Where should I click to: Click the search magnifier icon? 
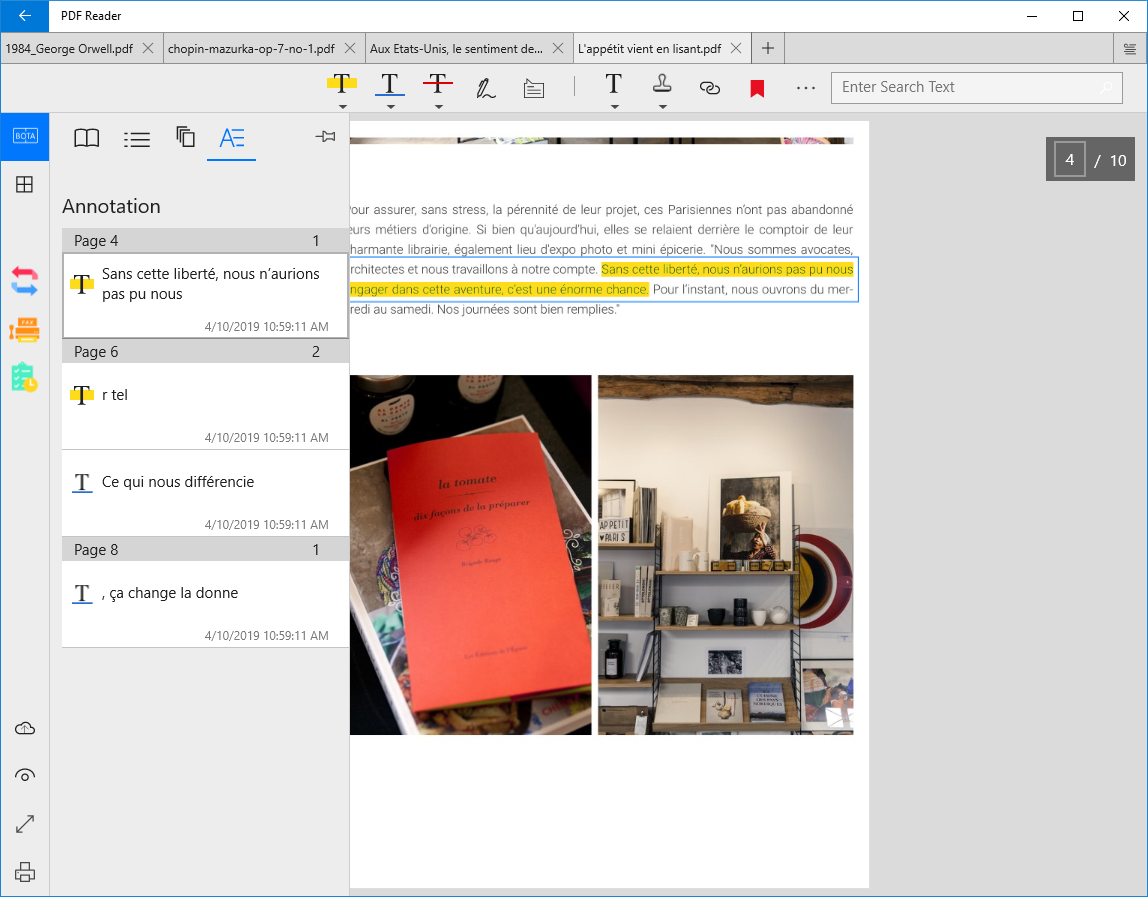pos(1106,88)
